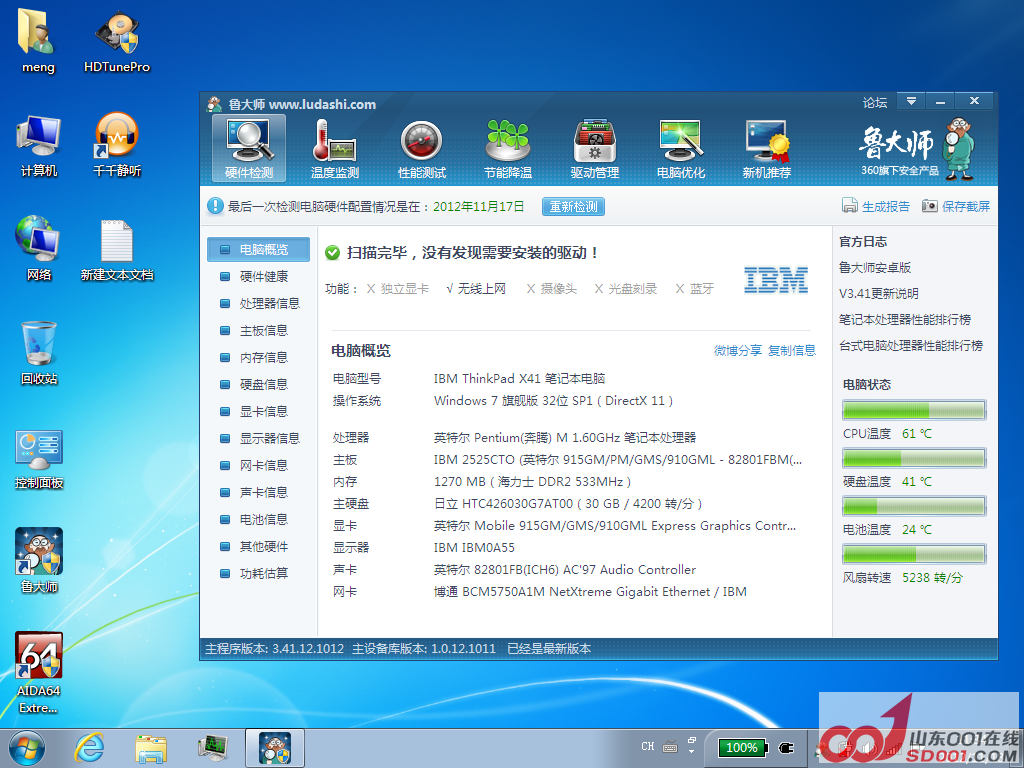Click the info icon beside last detection date
This screenshot has height=768, width=1024.
215,206
